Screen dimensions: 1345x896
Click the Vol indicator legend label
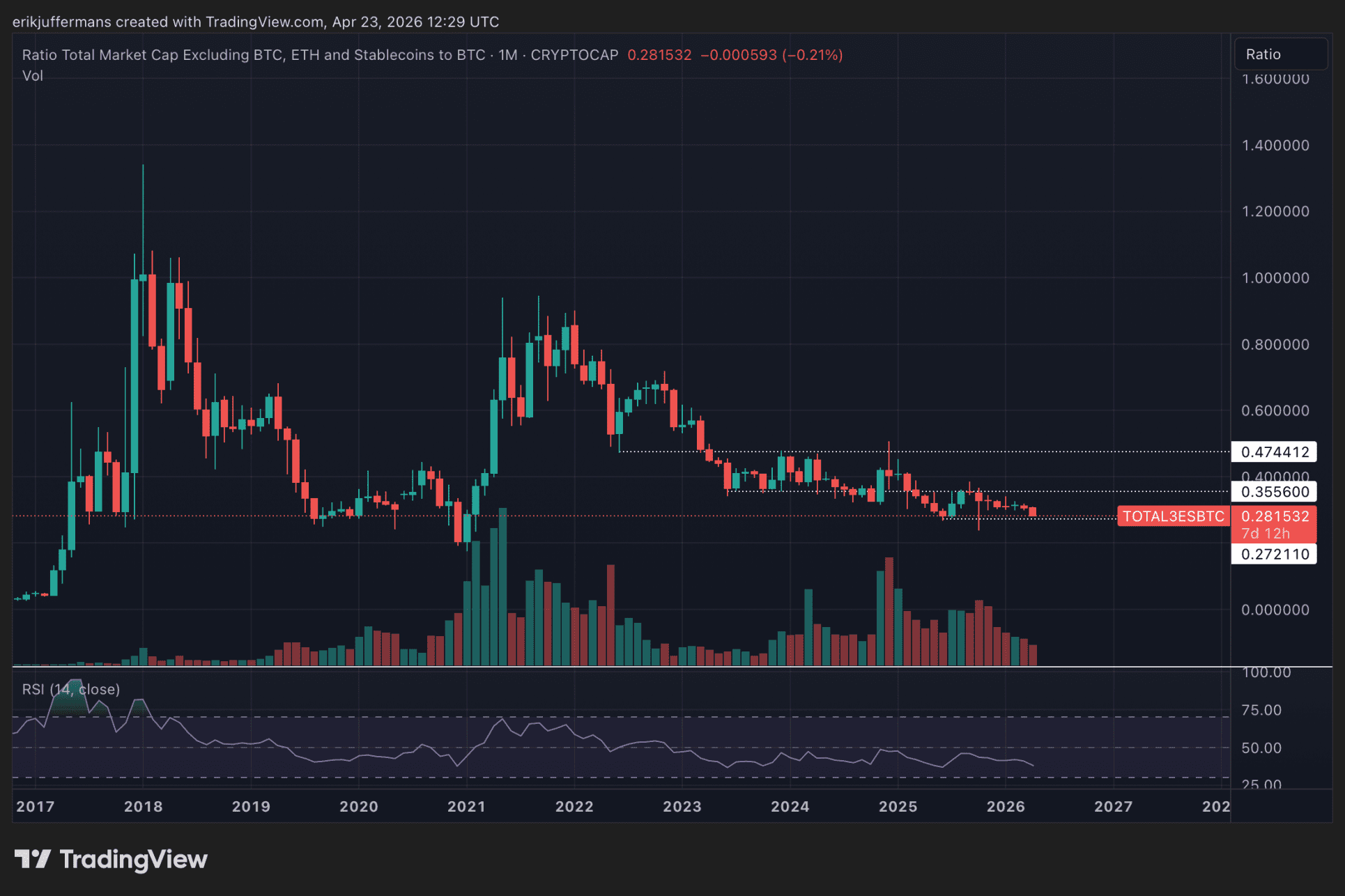(32, 76)
